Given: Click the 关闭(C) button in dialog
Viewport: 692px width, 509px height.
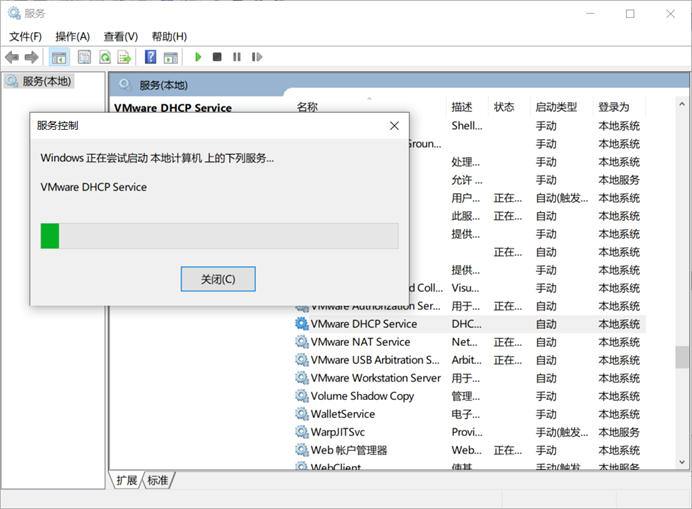Looking at the screenshot, I should coord(218,279).
